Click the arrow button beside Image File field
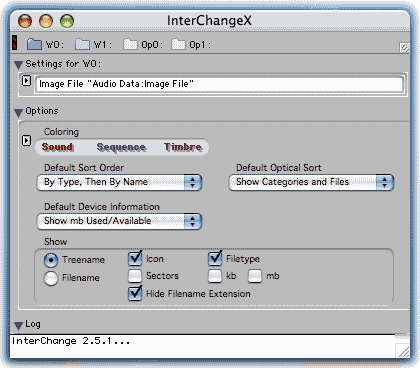The image size is (420, 368). [x=26, y=81]
